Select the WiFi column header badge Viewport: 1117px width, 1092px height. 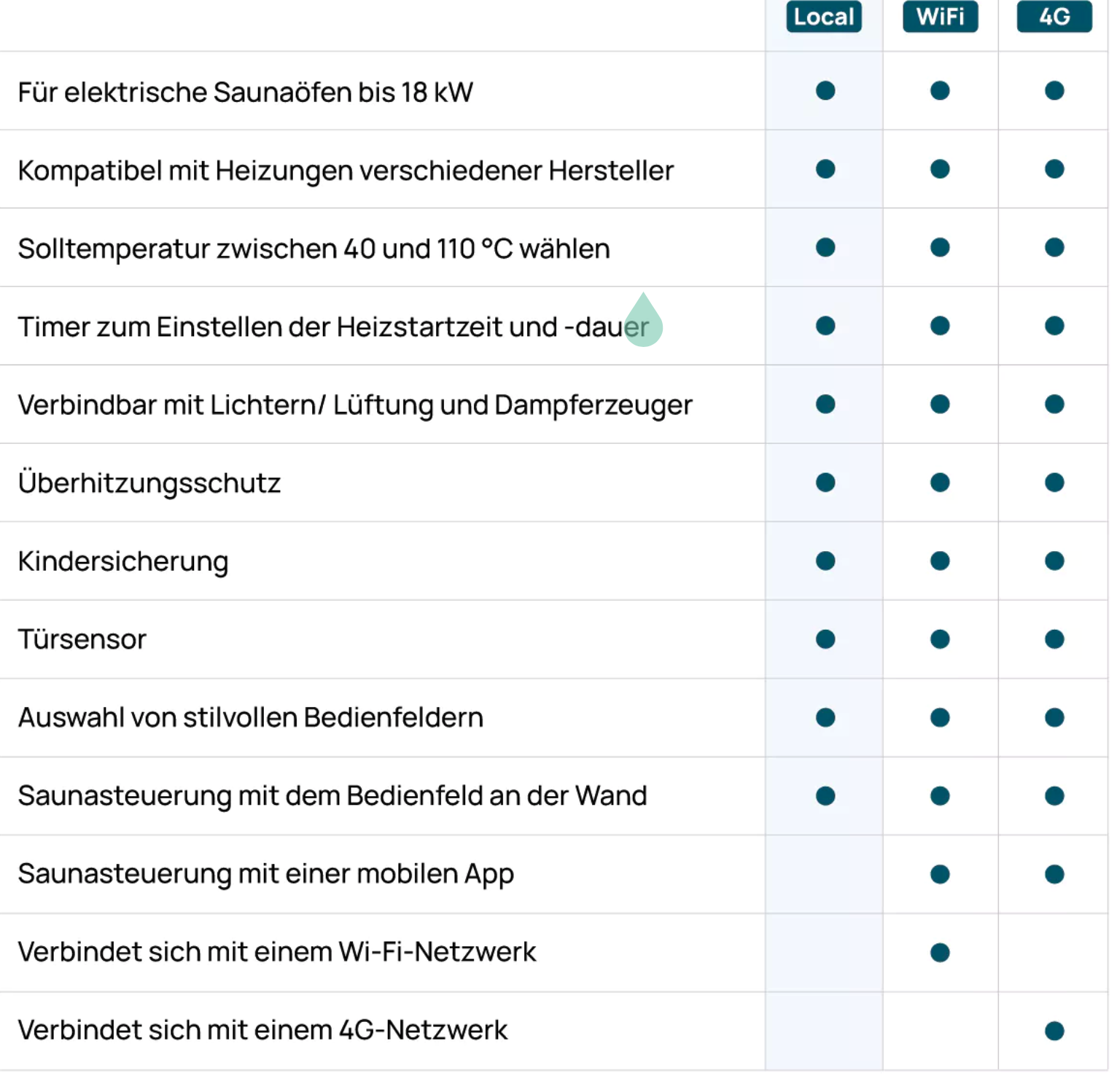click(x=940, y=17)
